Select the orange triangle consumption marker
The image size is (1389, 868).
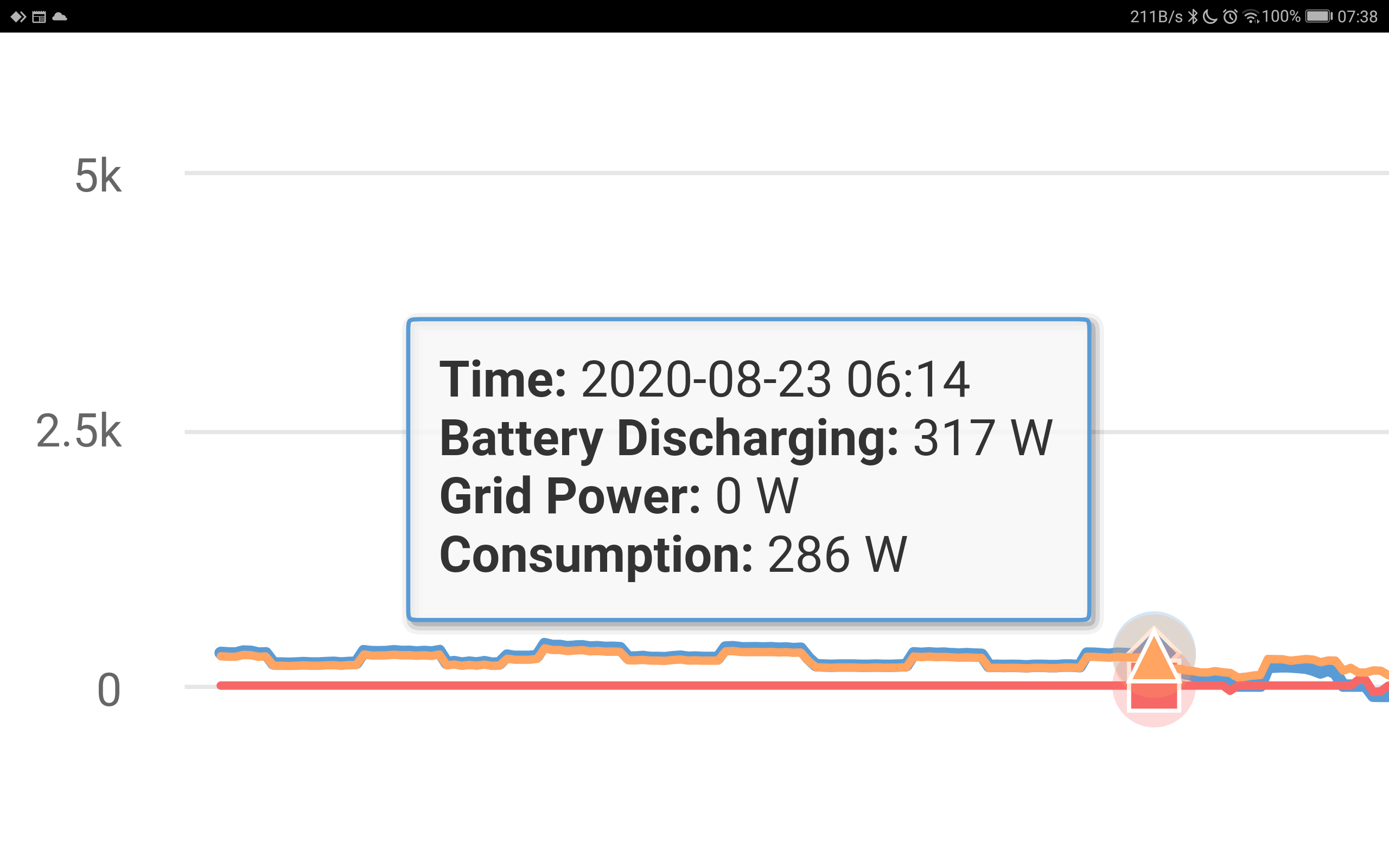(x=1154, y=656)
